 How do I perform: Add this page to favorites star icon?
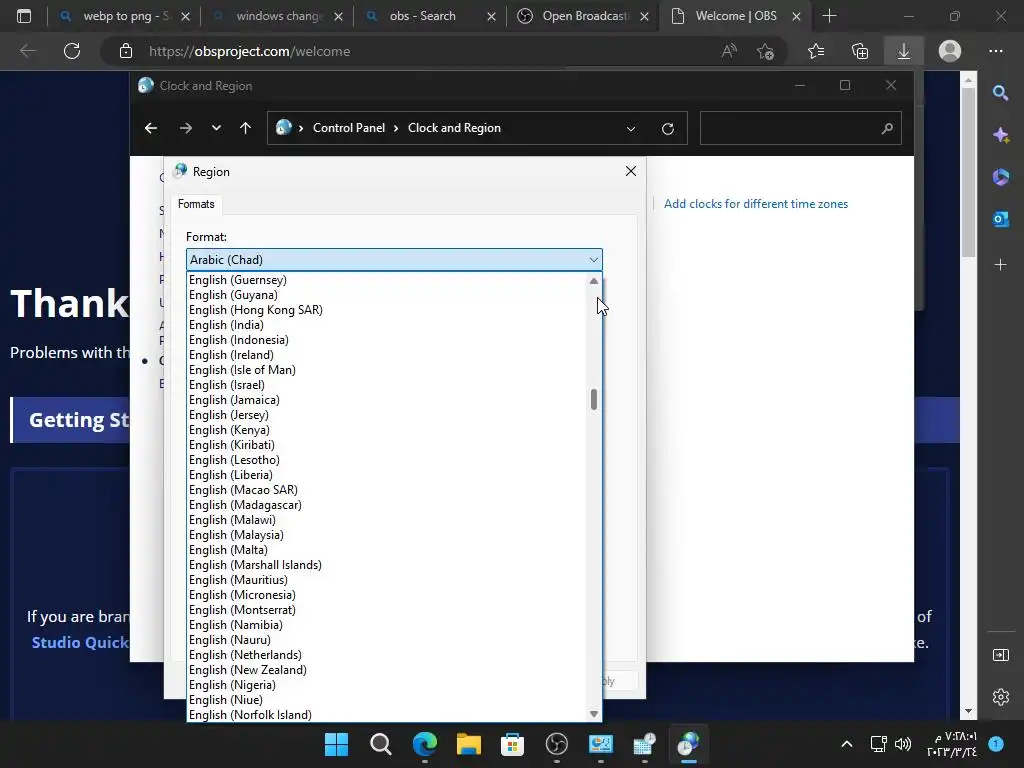tap(765, 51)
